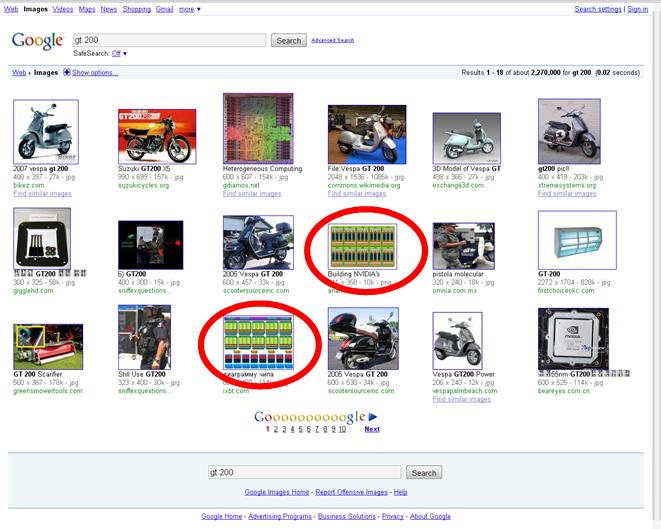Open the Heterogeneous Computing chip thumbnail

258,129
